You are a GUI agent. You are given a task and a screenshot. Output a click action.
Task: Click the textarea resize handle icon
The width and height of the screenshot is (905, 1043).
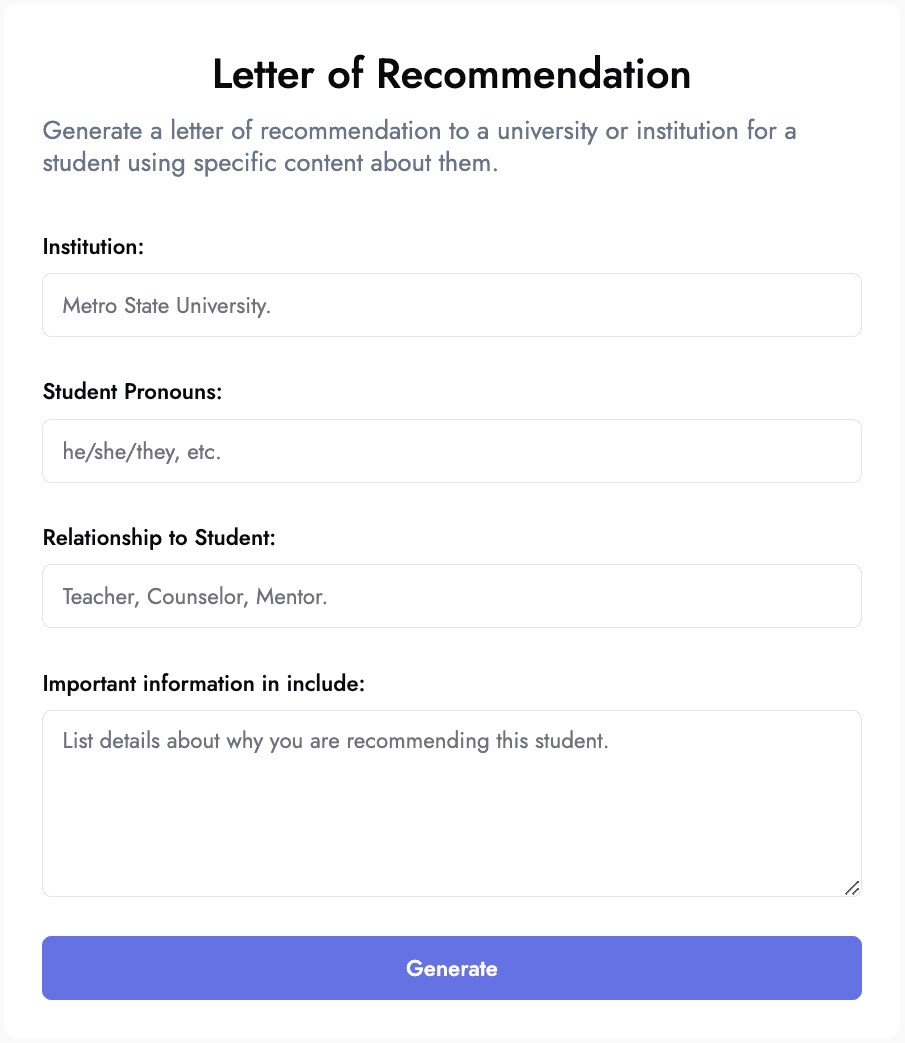[x=852, y=888]
